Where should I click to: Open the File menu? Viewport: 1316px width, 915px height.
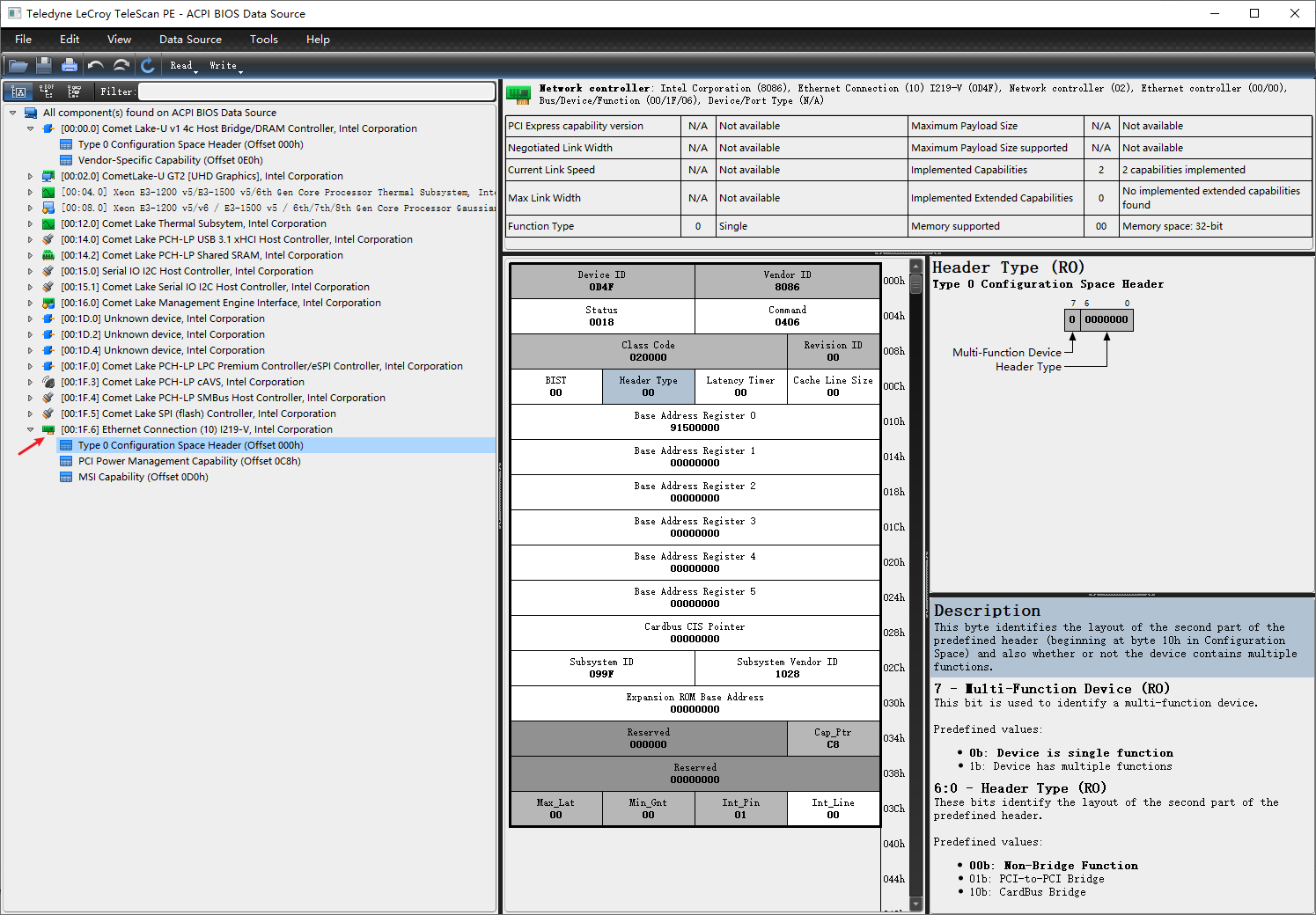coord(24,40)
